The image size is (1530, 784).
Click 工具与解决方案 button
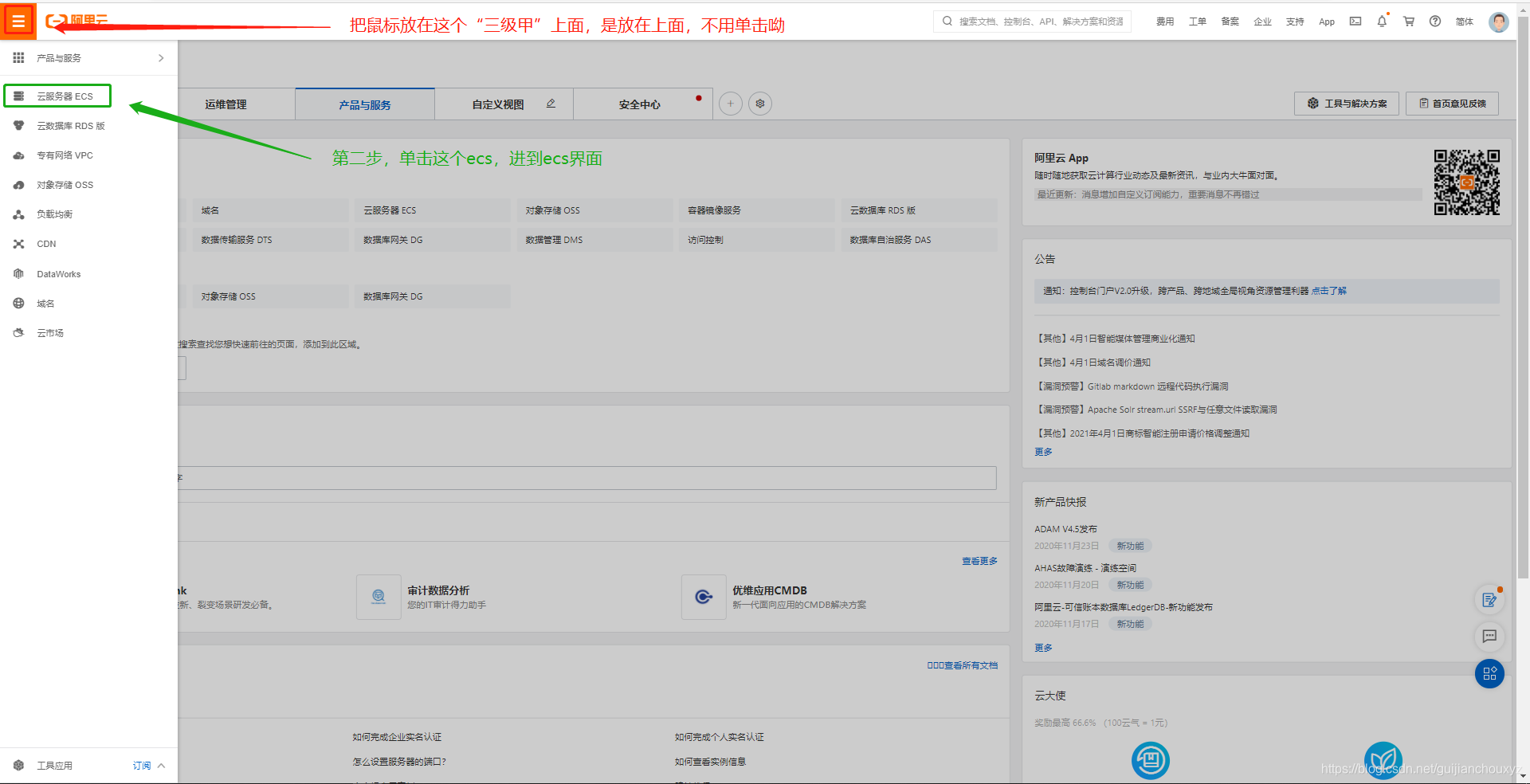(x=1347, y=104)
